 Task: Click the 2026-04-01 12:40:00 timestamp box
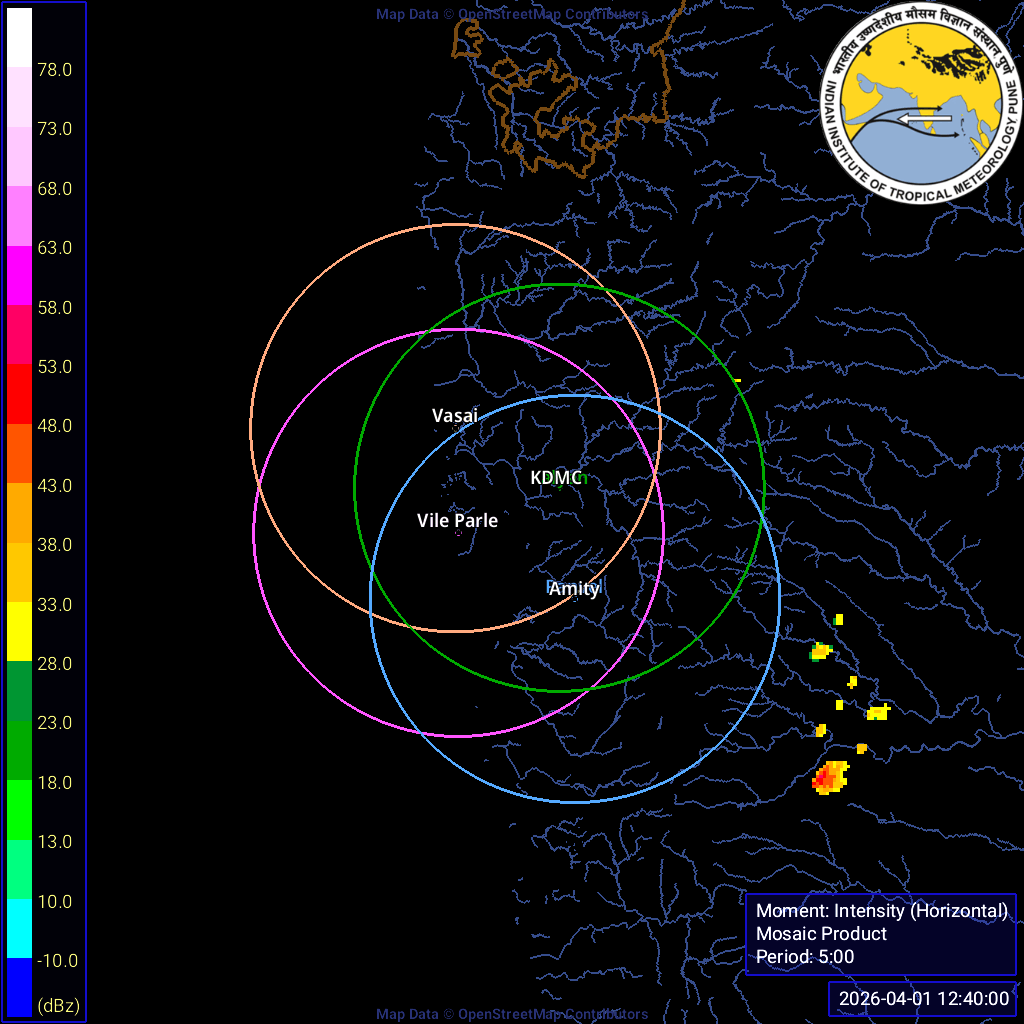(x=923, y=998)
